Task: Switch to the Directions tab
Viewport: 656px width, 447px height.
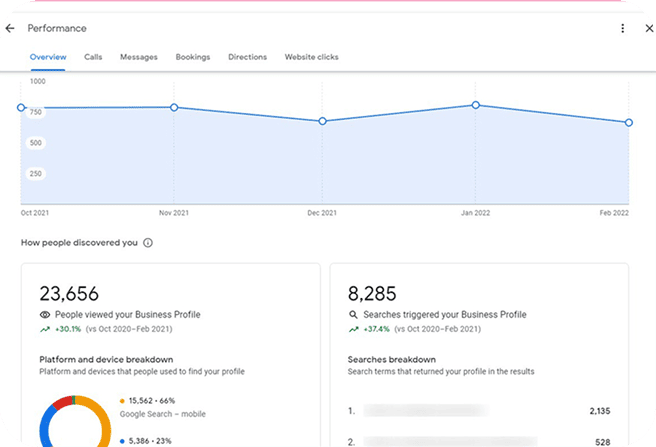Action: point(247,57)
